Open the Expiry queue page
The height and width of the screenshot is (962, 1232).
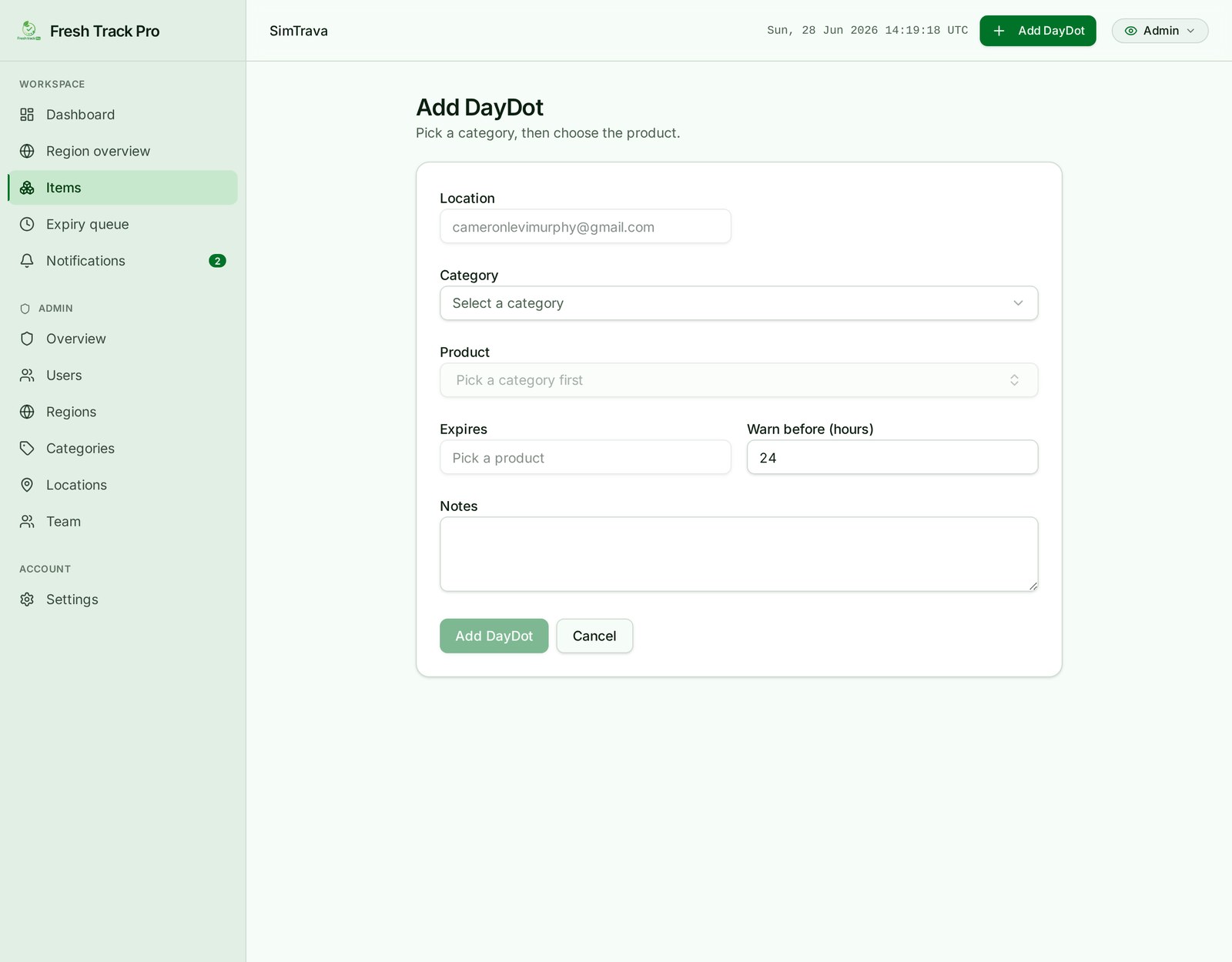click(122, 224)
